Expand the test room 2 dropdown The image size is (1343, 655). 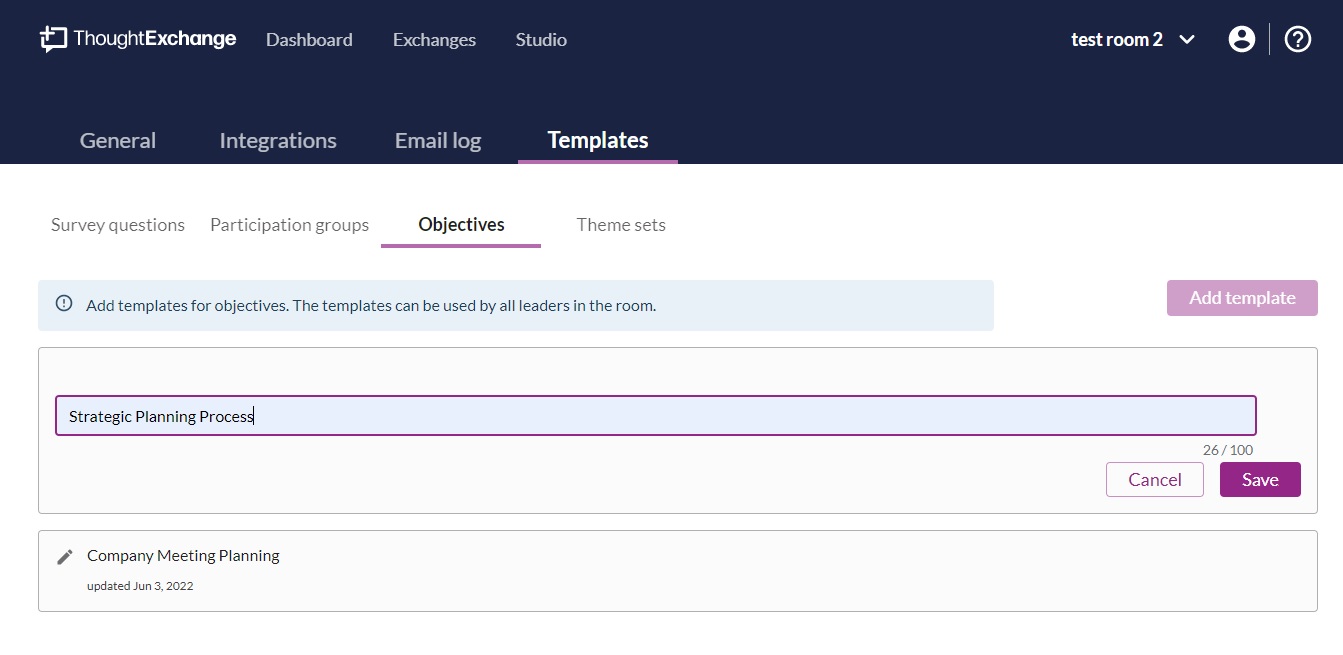click(1133, 40)
